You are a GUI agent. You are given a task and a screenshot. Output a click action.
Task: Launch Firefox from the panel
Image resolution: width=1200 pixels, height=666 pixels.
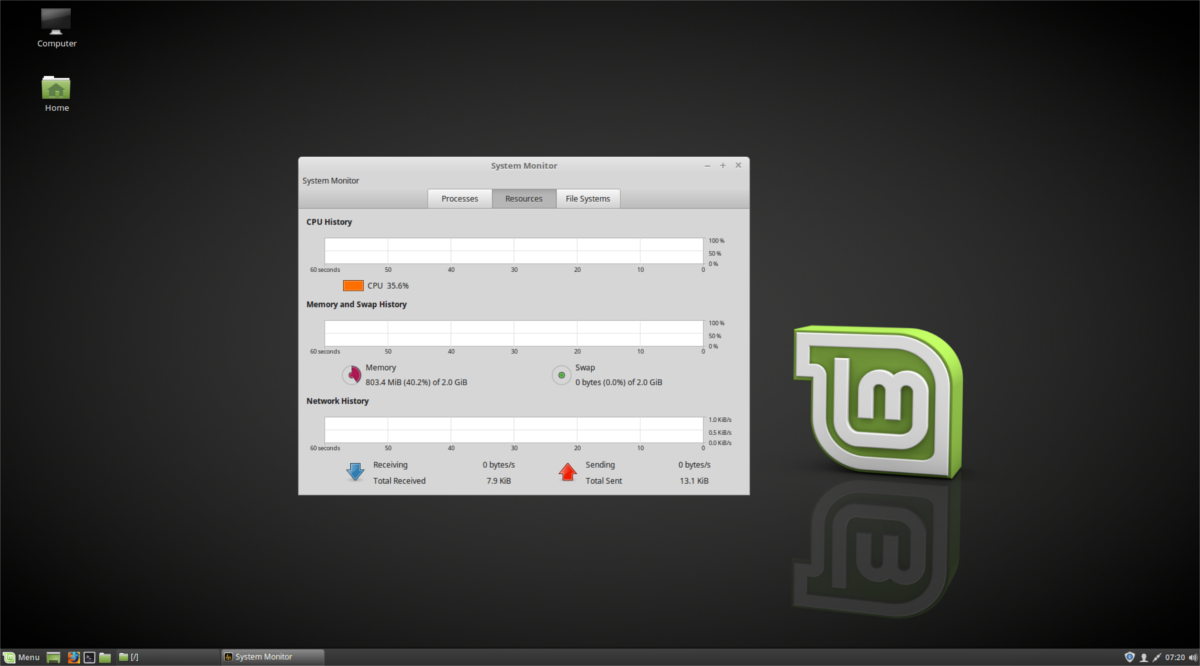click(x=74, y=657)
